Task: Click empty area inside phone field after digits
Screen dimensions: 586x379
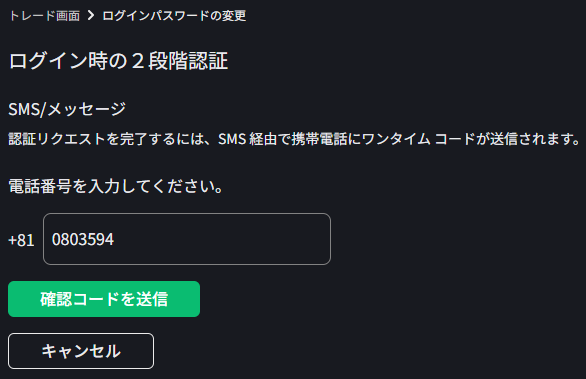Action: coord(220,239)
